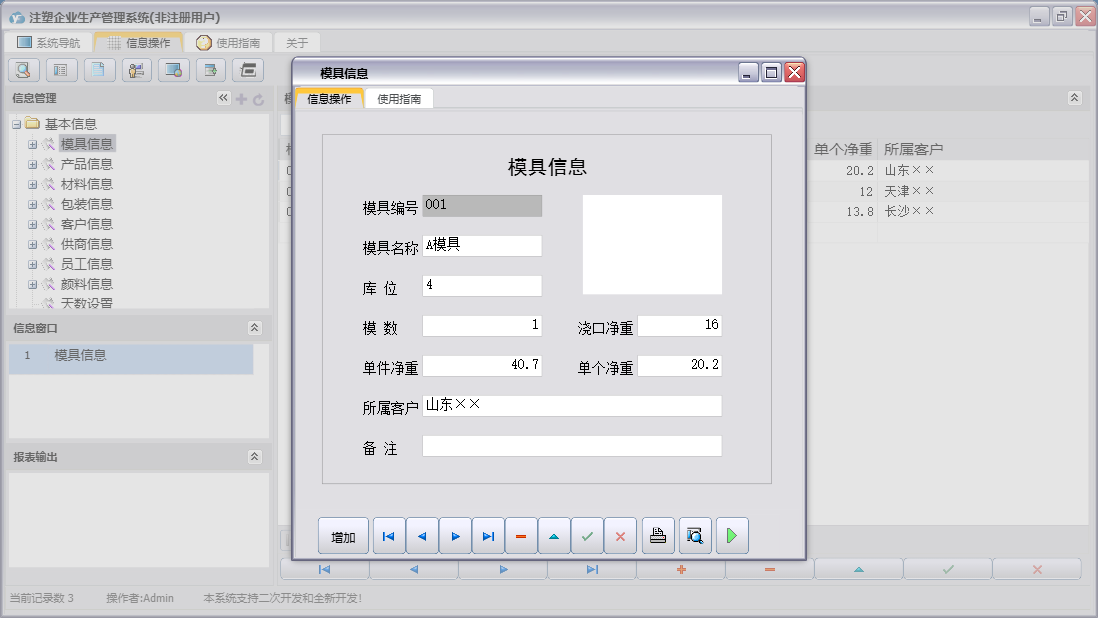Expand the 产品信息 tree node
The image size is (1098, 618).
(x=33, y=163)
